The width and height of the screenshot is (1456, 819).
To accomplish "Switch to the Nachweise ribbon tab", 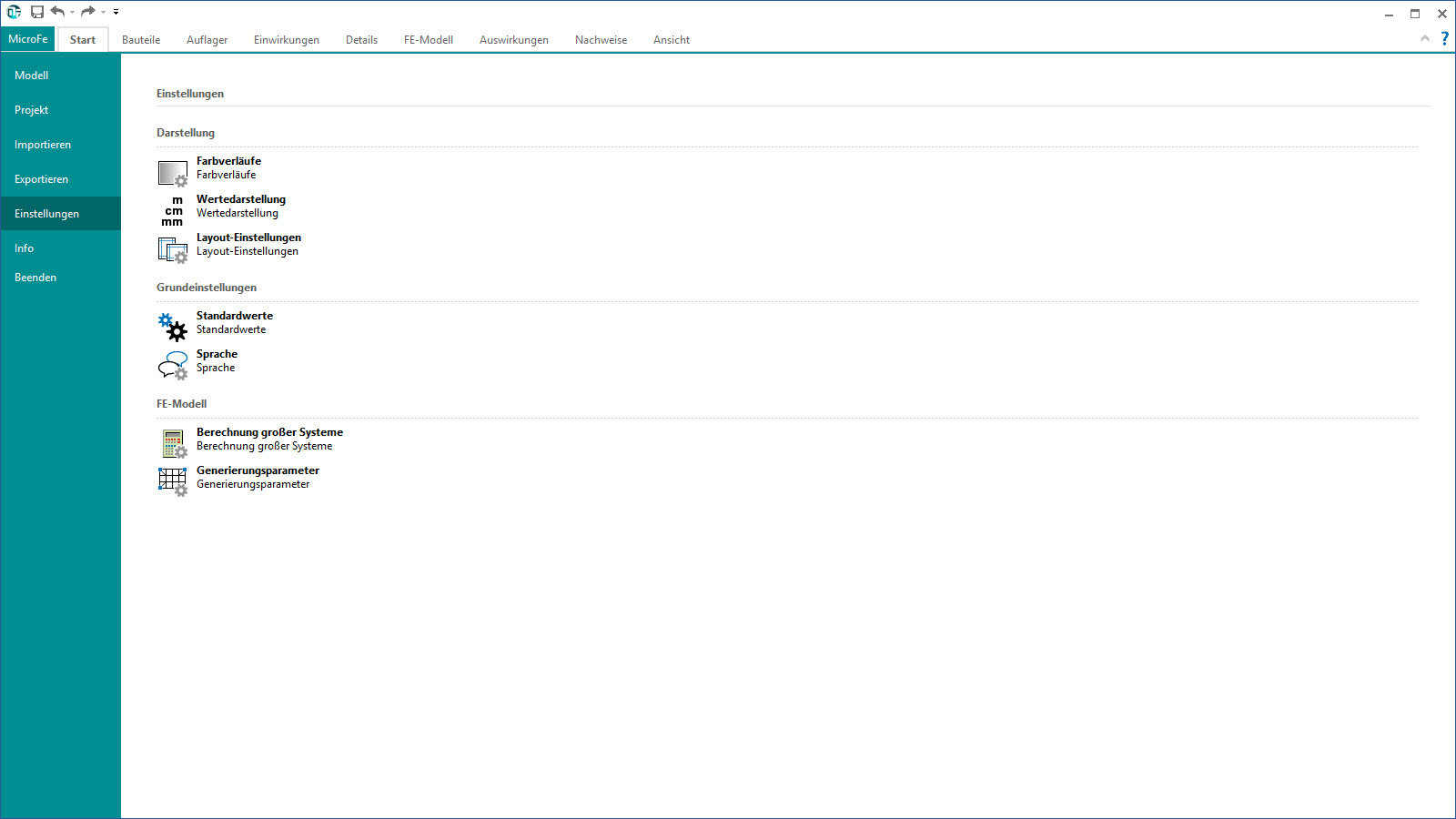I will click(x=602, y=40).
